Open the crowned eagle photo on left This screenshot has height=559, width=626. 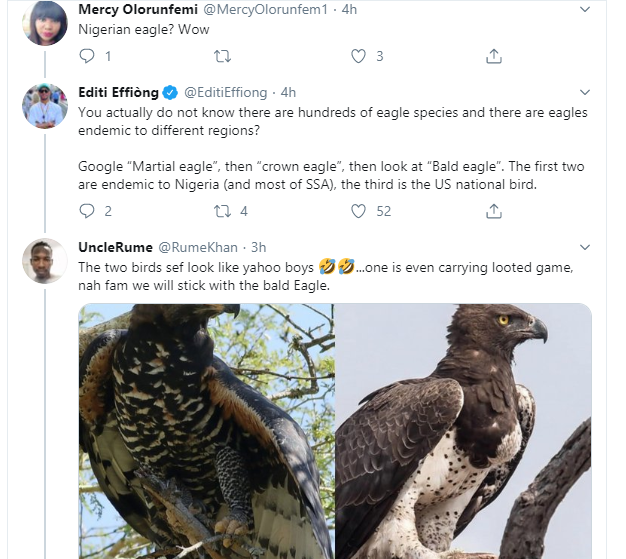tap(206, 430)
